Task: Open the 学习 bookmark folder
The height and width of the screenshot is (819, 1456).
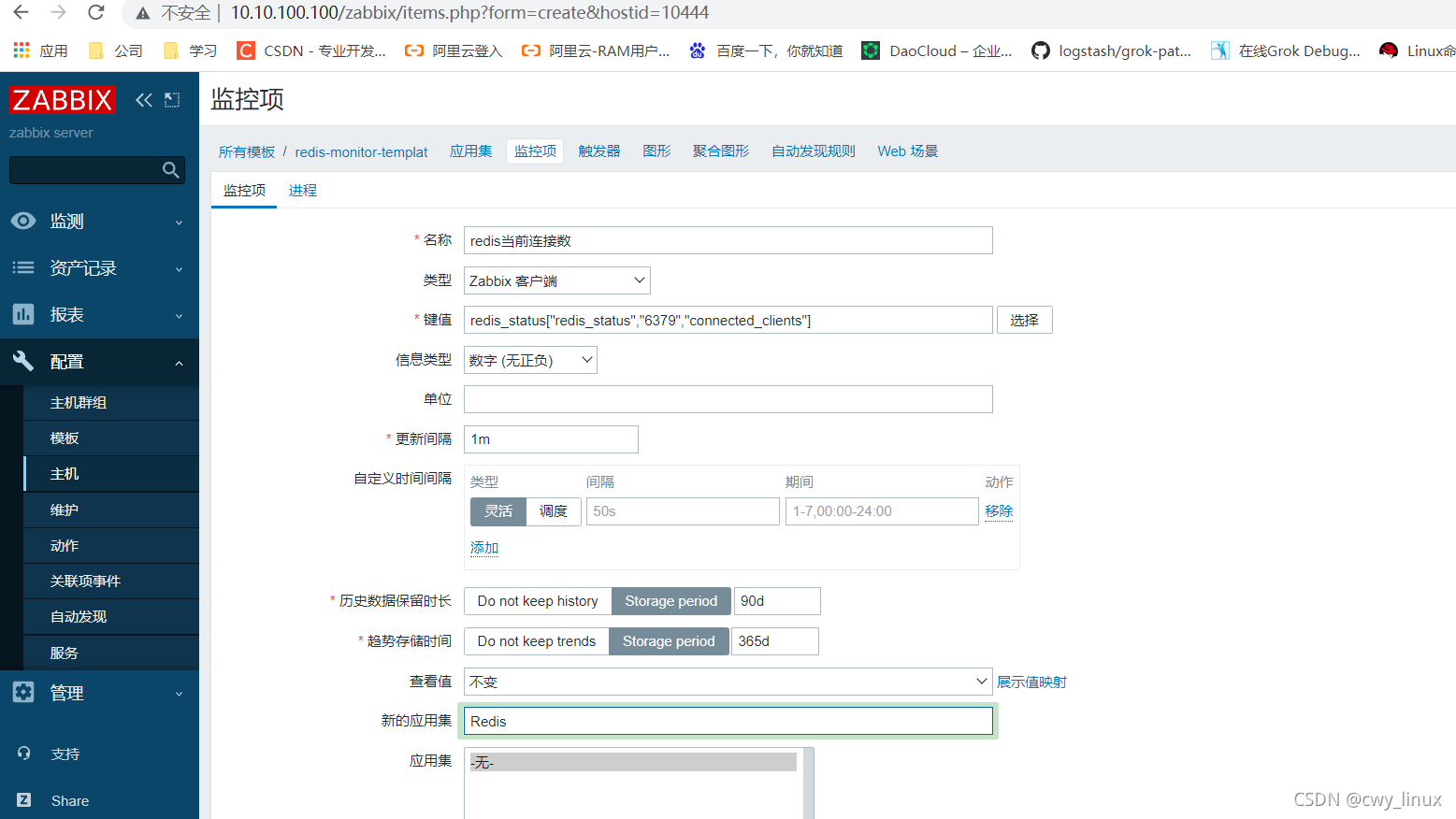Action: click(190, 50)
